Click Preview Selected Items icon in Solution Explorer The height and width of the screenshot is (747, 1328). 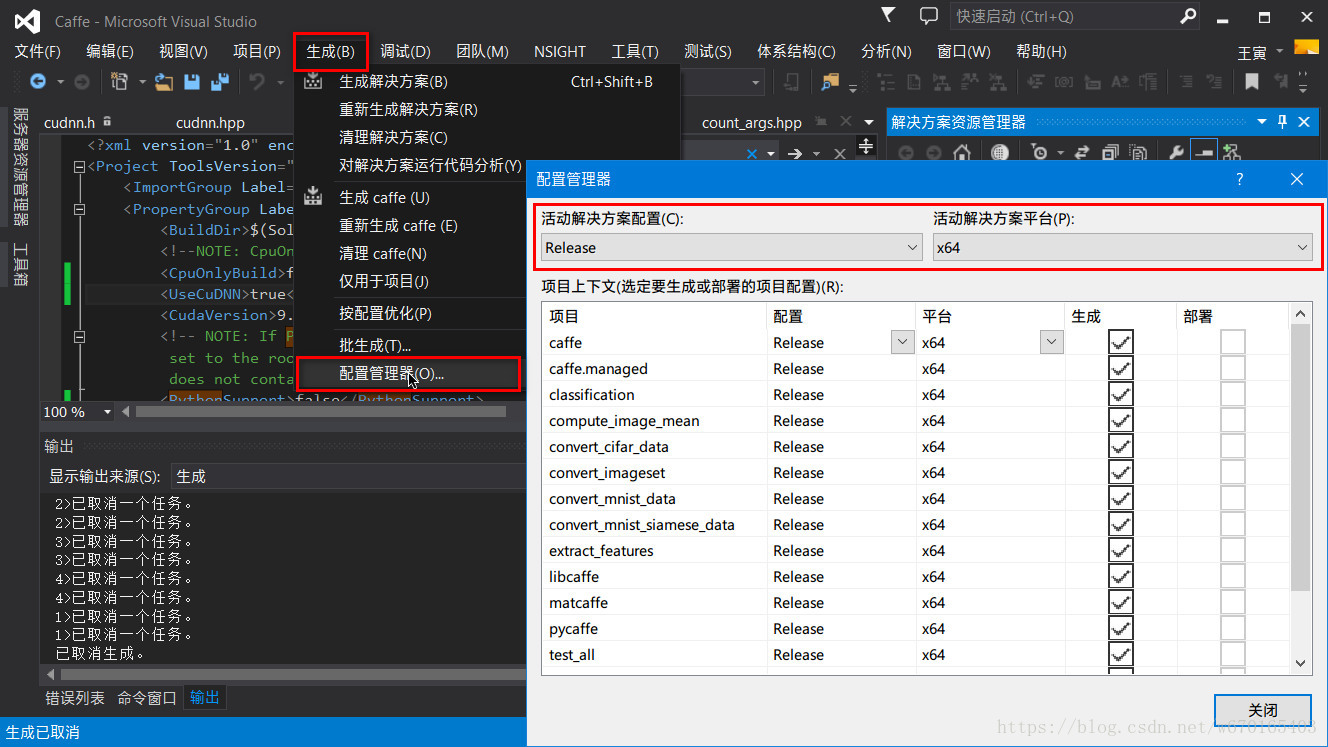[1203, 152]
